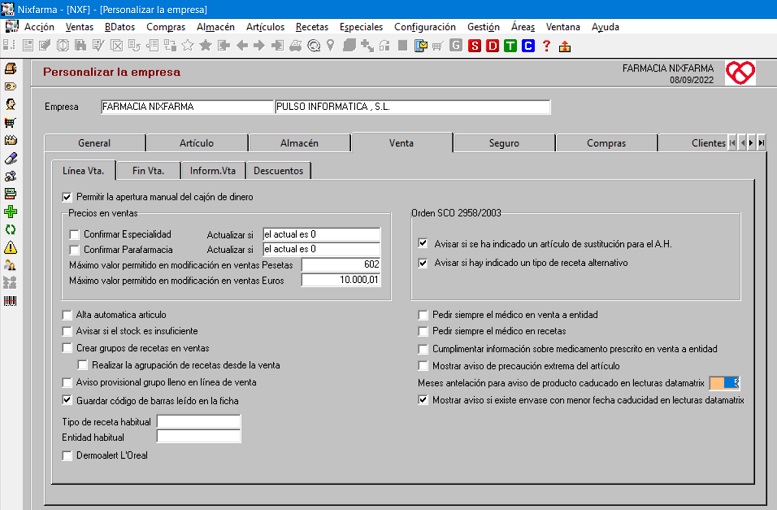Open the Artículos menu
Viewport: 777px width, 510px height.
tap(265, 27)
